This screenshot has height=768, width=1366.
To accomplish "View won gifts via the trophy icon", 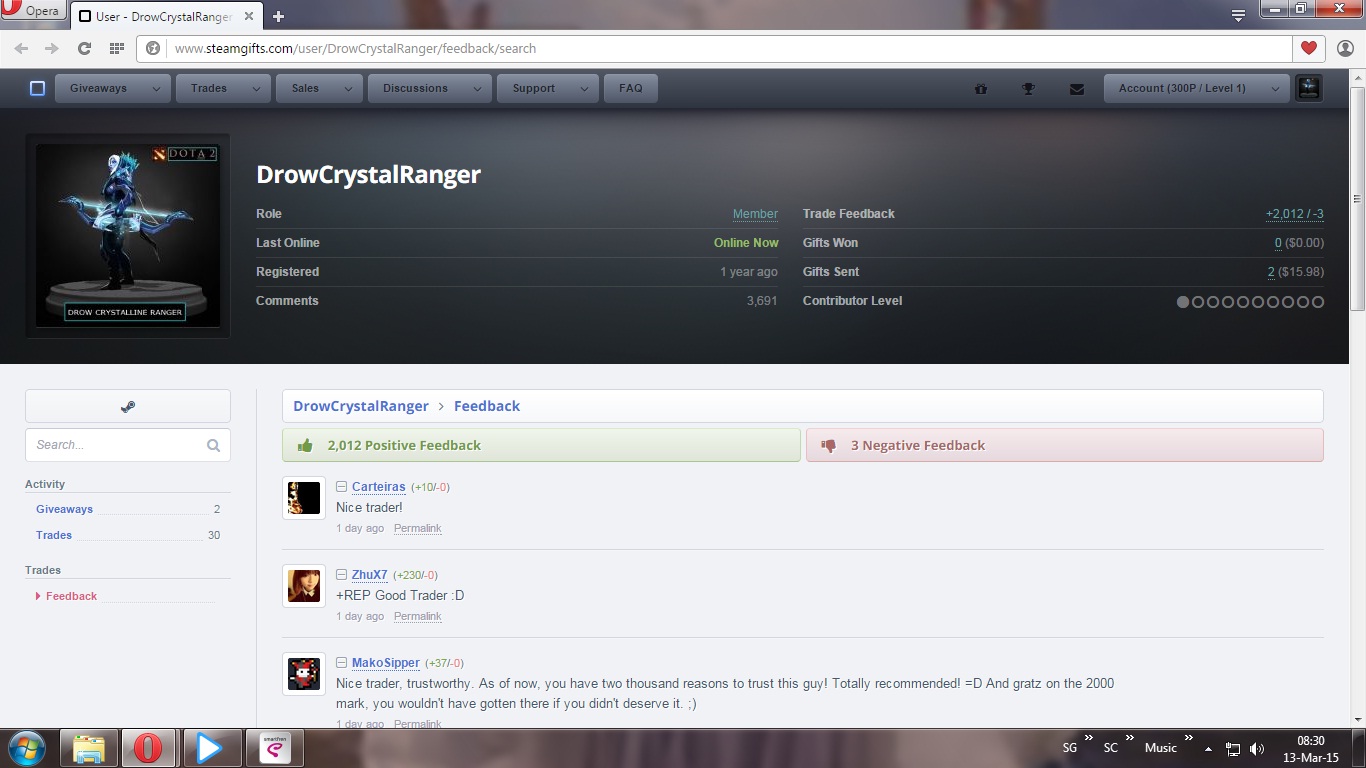I will click(1028, 89).
